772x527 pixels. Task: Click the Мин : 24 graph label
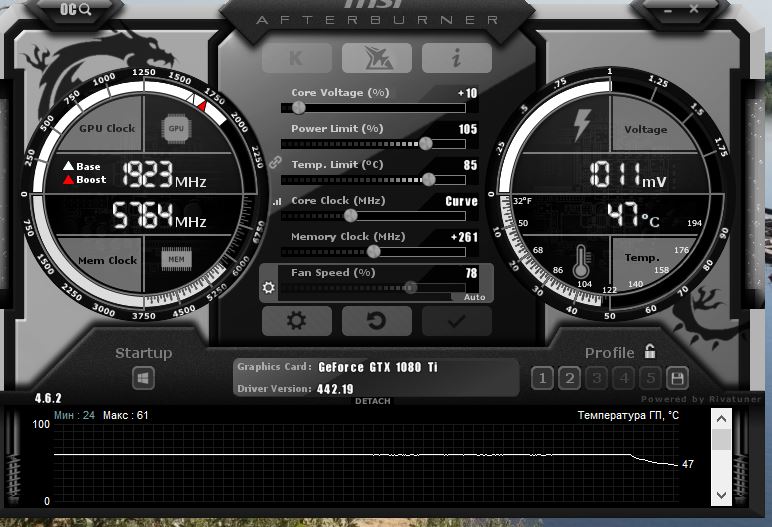tap(74, 415)
